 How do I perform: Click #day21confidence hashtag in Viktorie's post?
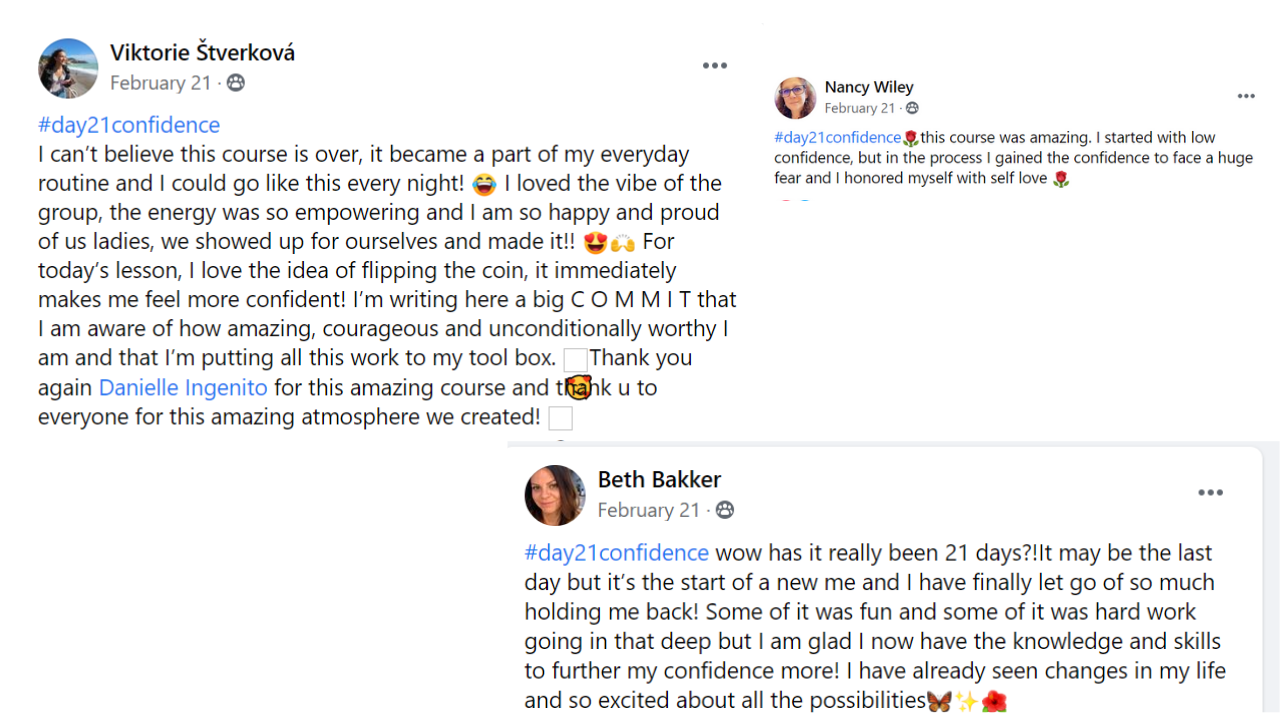(129, 125)
